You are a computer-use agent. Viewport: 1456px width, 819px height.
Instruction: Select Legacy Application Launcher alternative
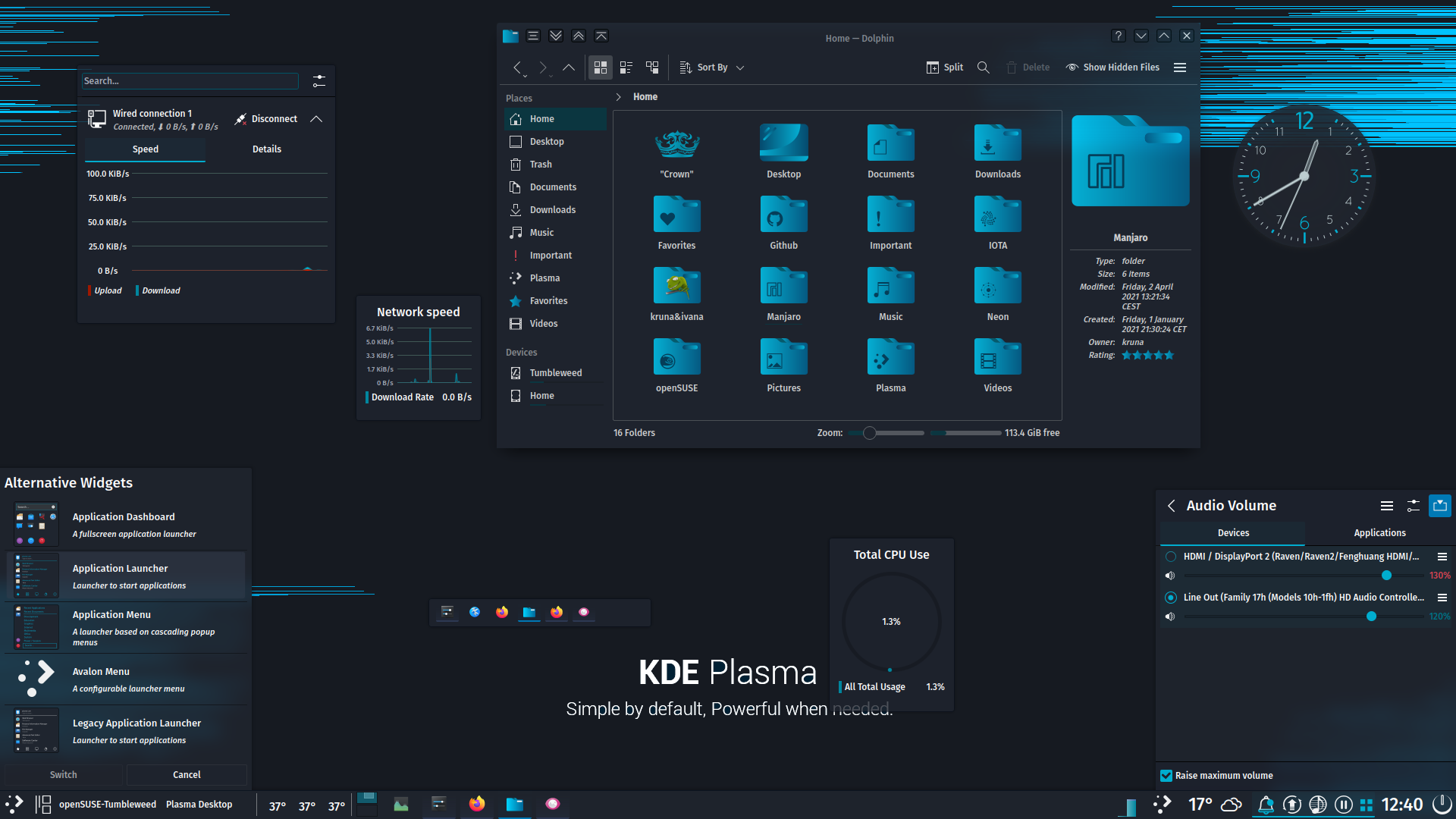127,731
